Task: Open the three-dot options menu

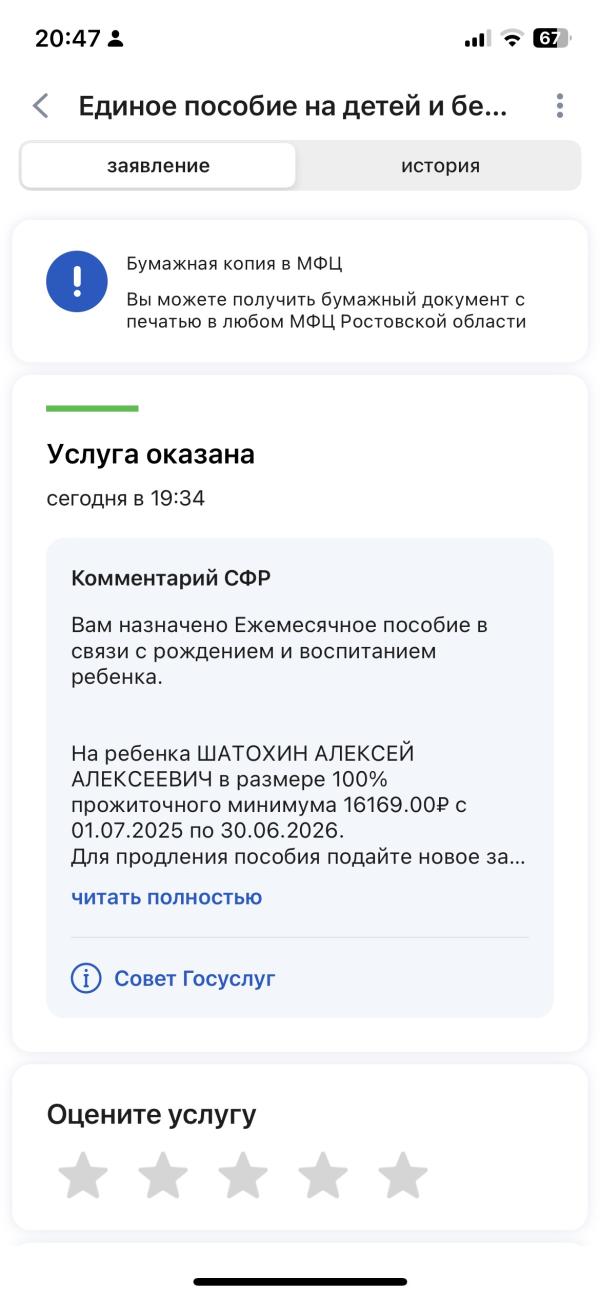Action: 559,106
